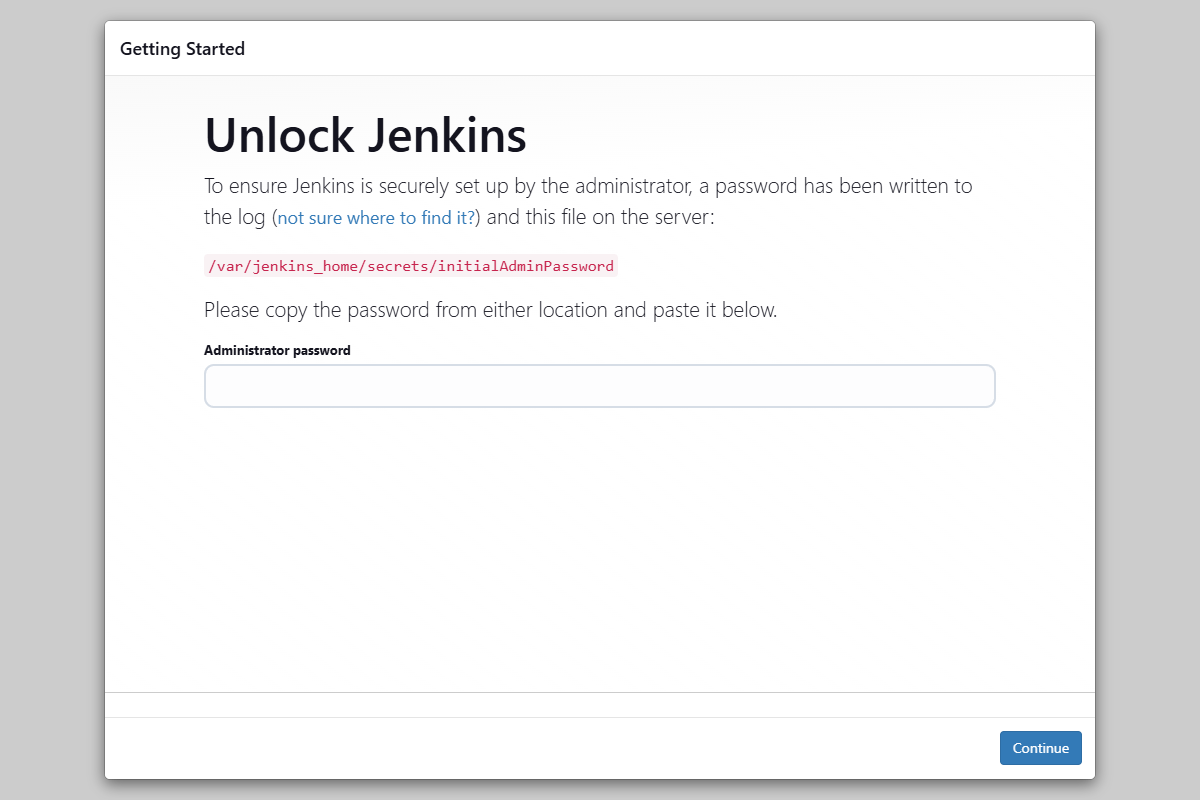
Task: Click the 'Getting Started' header title
Action: pyautogui.click(x=182, y=48)
